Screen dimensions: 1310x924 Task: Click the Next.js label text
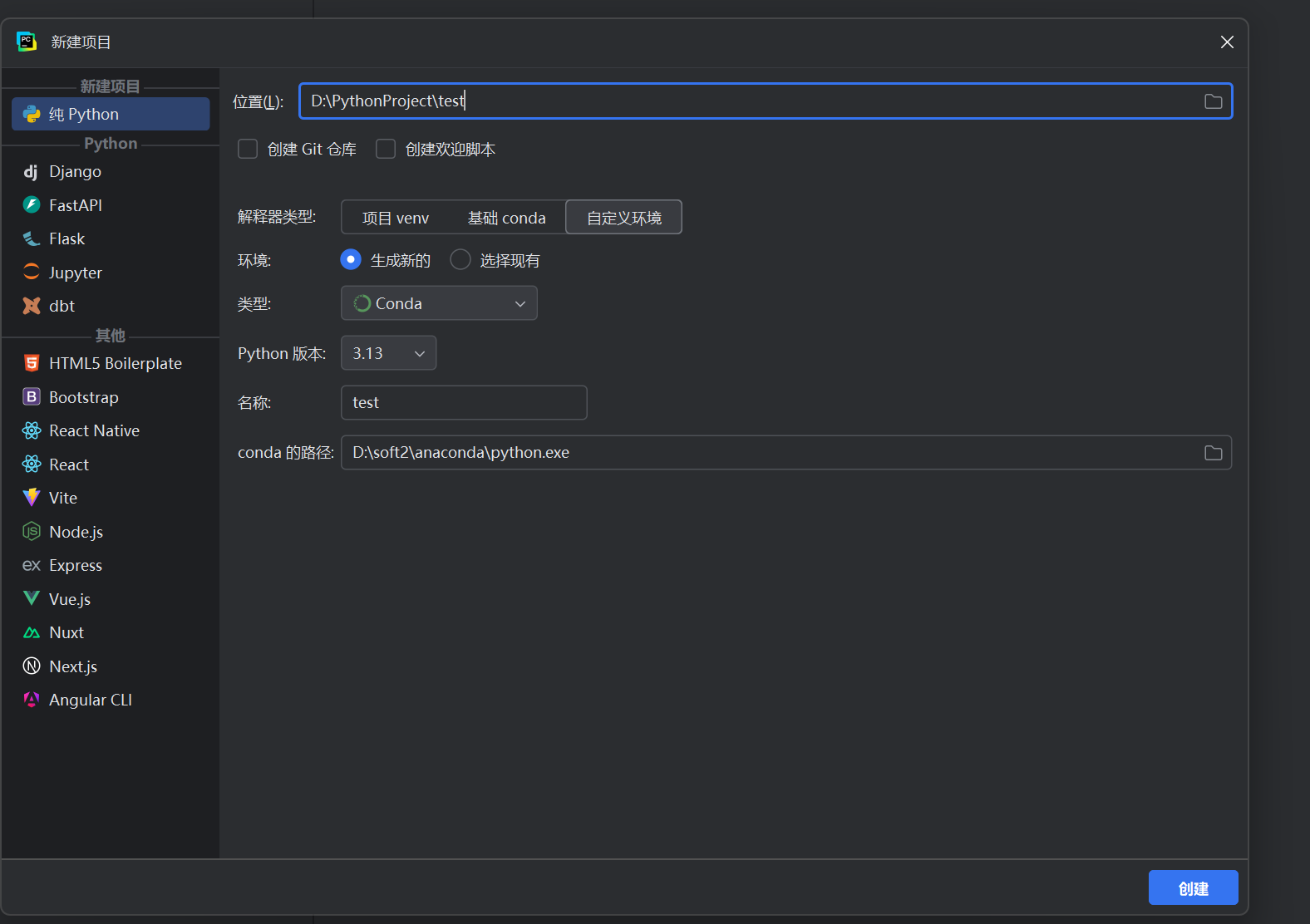coord(73,666)
